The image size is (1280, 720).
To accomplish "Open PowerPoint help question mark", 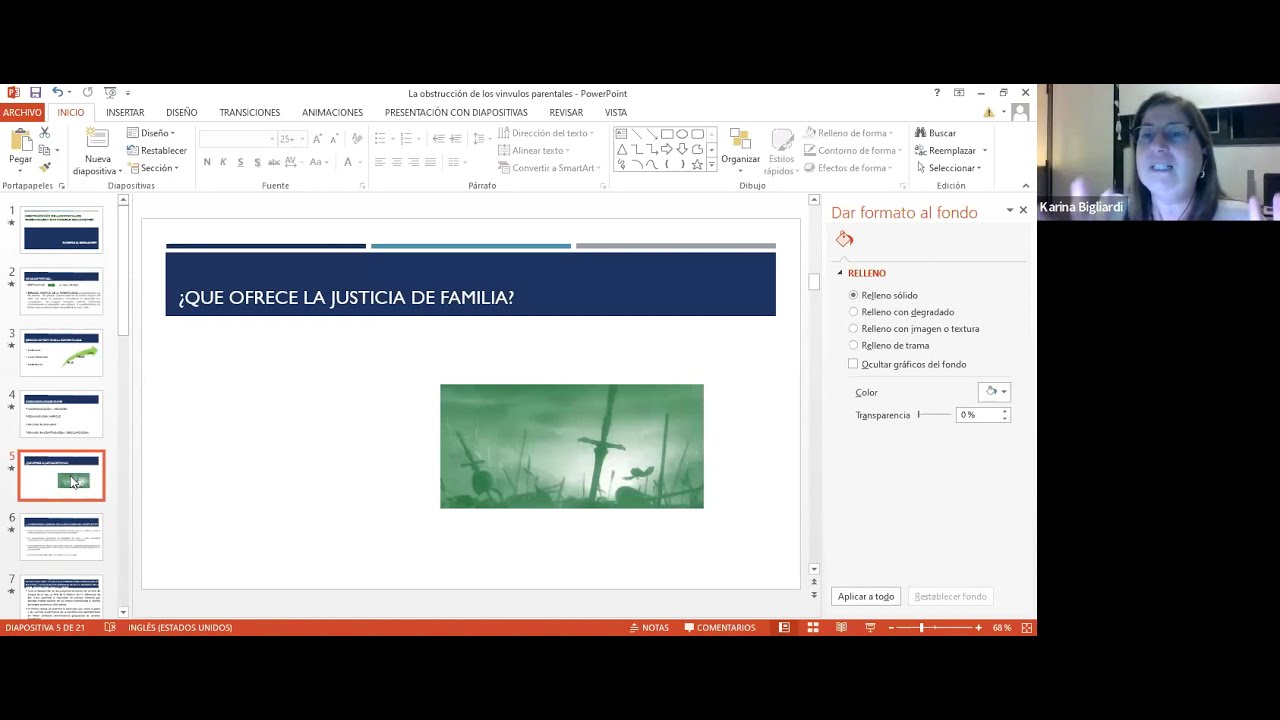I will click(x=937, y=93).
